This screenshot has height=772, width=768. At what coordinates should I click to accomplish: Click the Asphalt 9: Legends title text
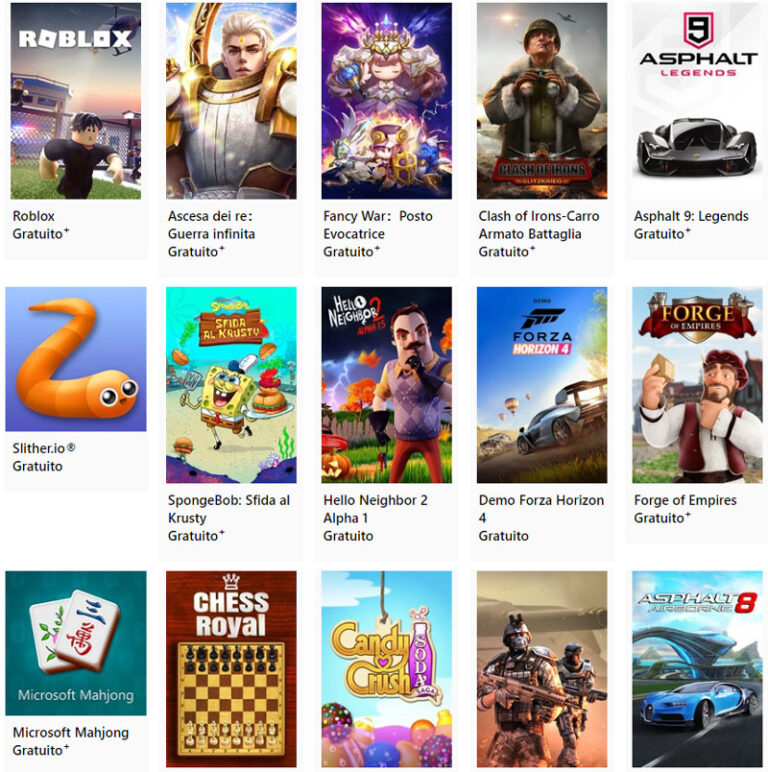(691, 216)
